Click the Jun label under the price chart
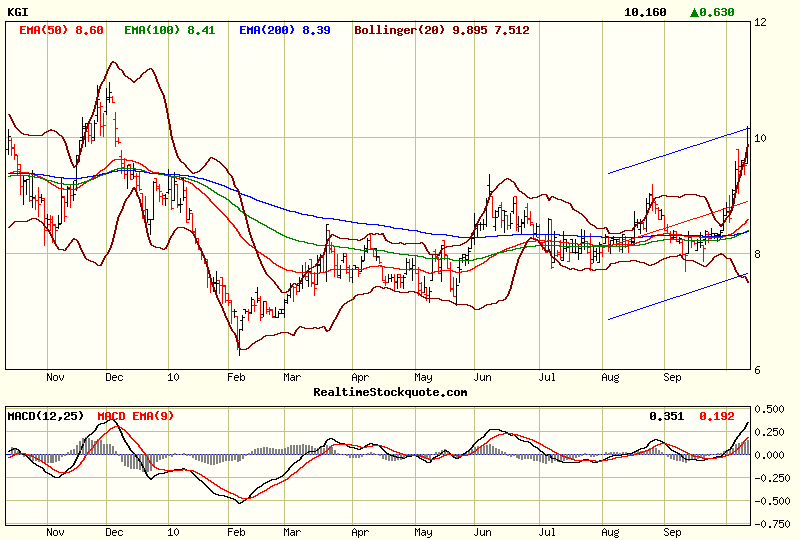Viewport: 800px width, 540px height. click(482, 377)
